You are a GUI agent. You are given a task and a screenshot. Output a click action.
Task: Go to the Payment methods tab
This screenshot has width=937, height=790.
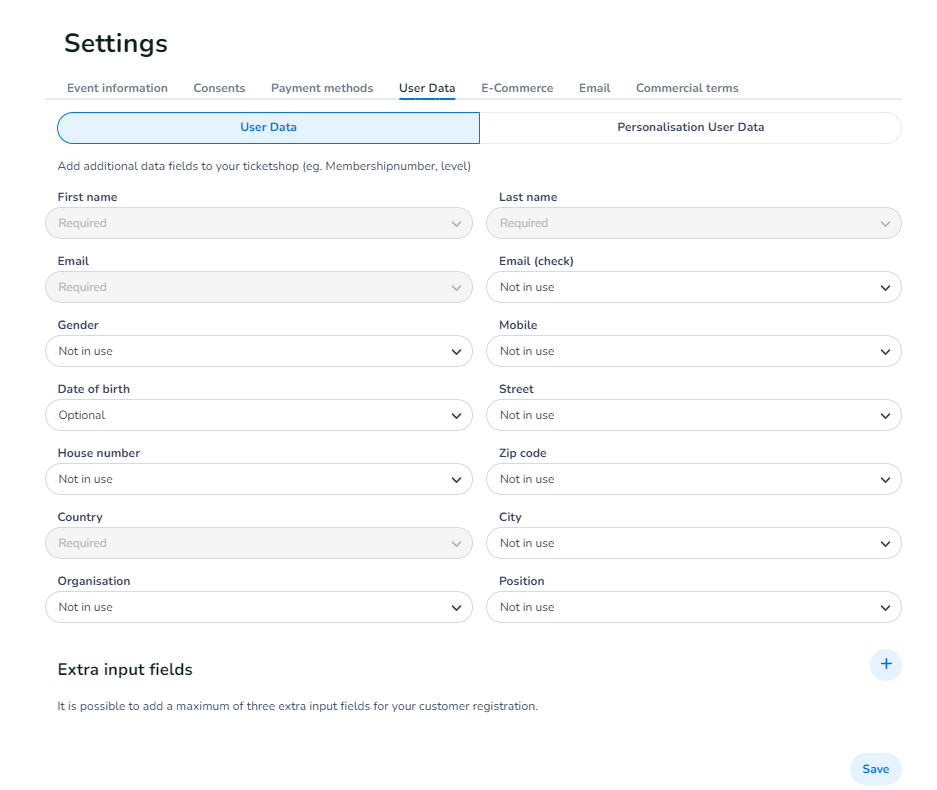(x=322, y=88)
